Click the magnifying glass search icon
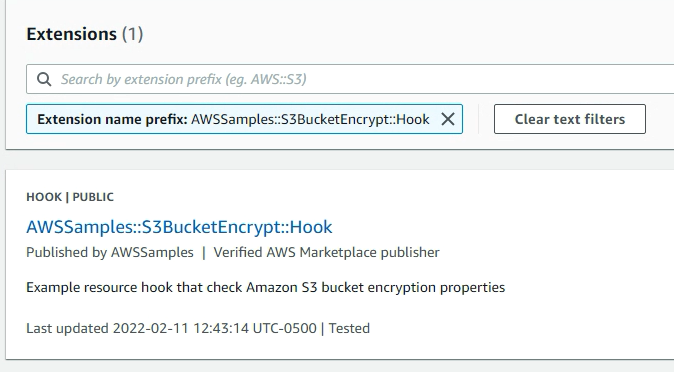 coord(44,79)
